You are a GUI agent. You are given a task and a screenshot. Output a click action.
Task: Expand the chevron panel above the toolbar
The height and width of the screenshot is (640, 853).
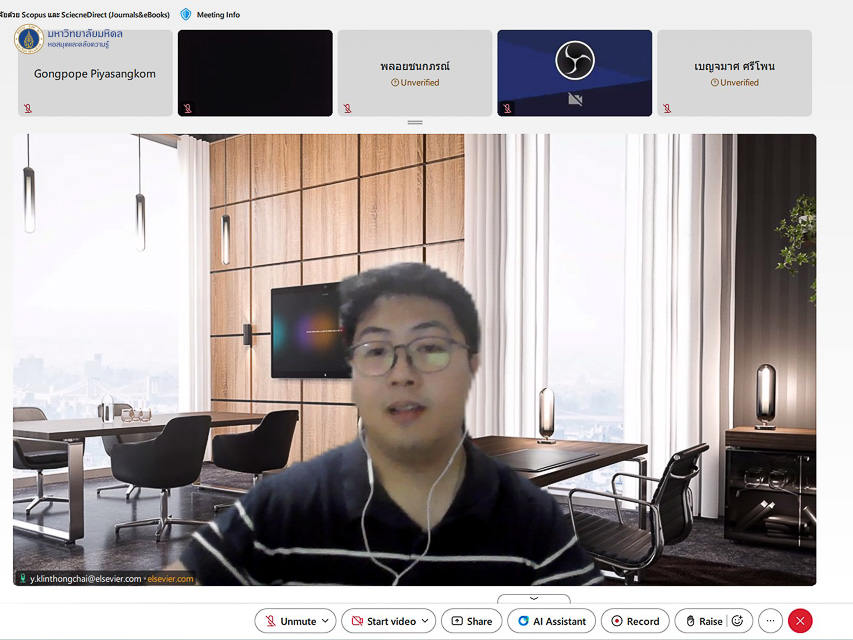tap(534, 599)
